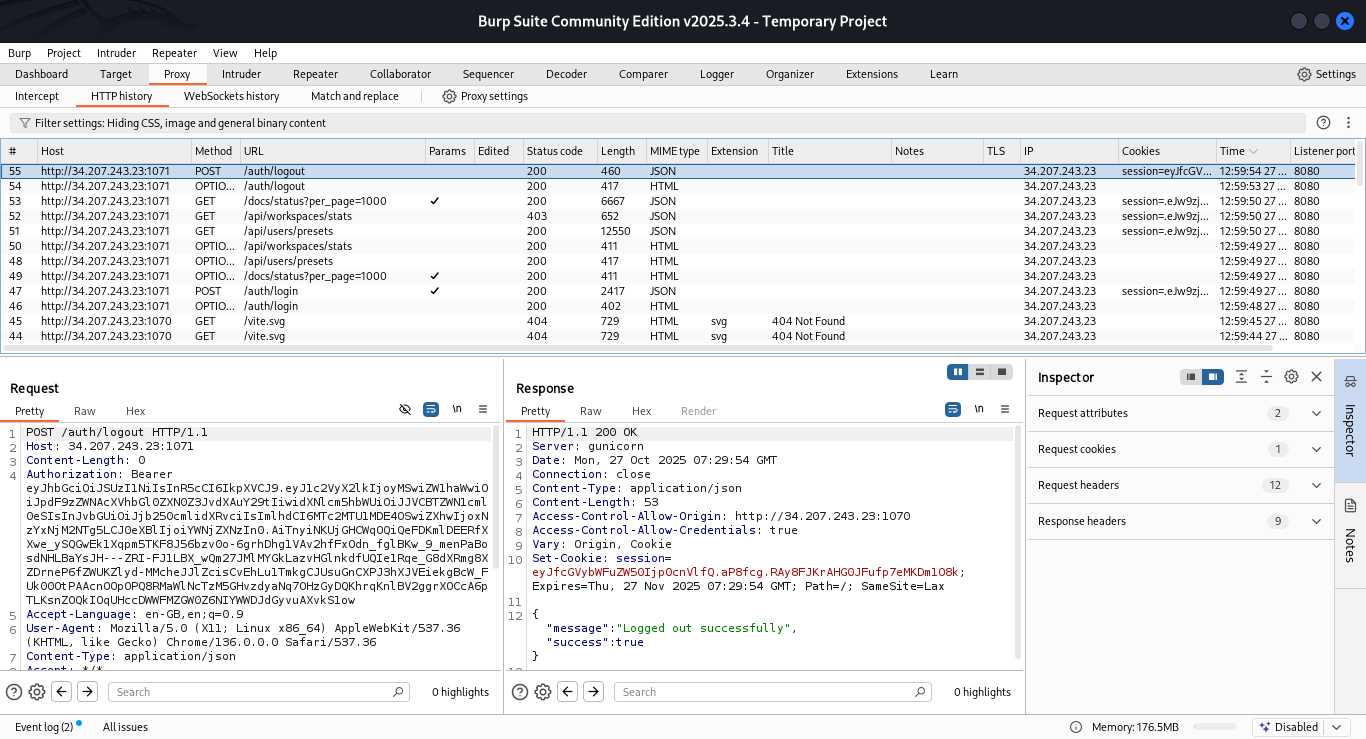The width and height of the screenshot is (1366, 739).
Task: Hide non-printable characters in the Request pane
Action: [x=405, y=410]
